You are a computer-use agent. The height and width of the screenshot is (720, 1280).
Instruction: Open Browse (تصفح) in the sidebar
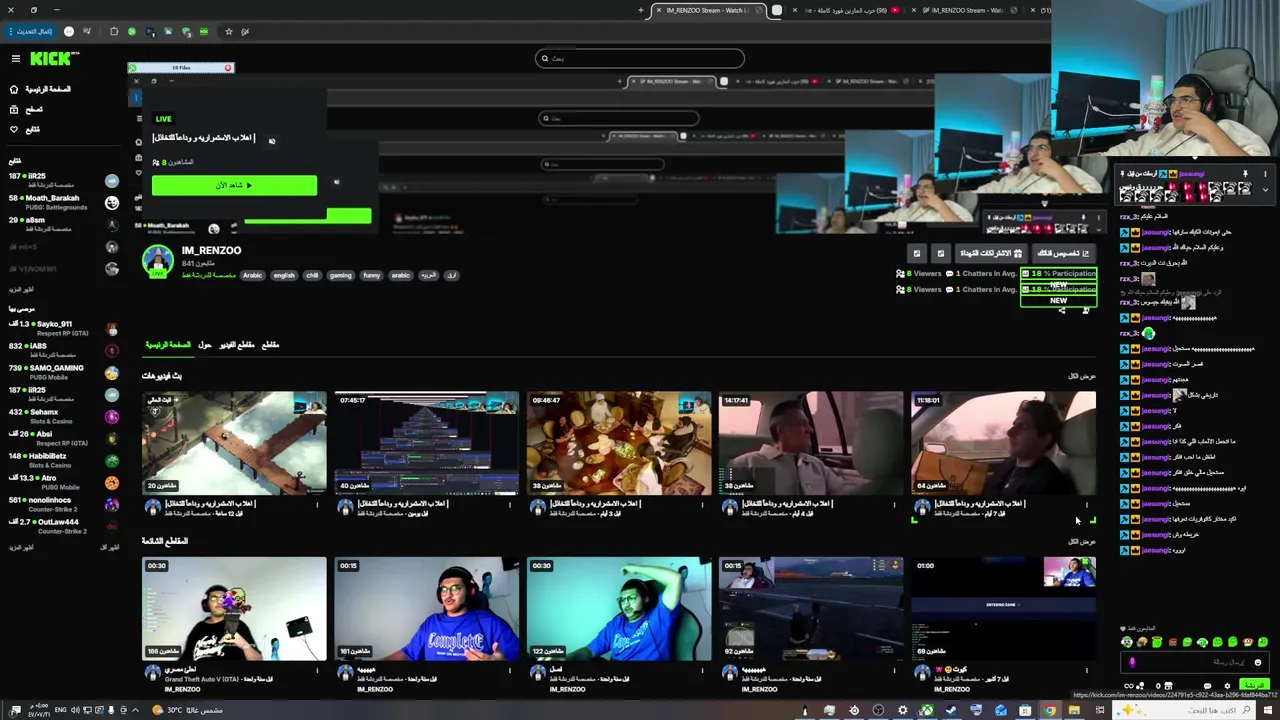[26, 109]
